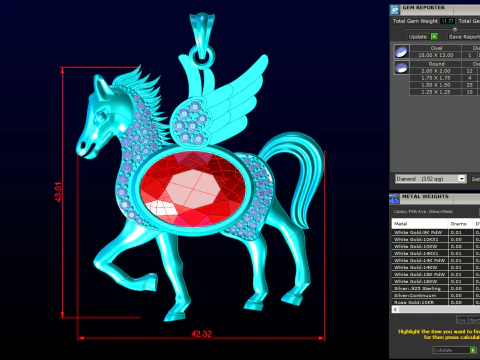Click the 42.32 width dimension label
The image size is (480, 360).
point(201,334)
